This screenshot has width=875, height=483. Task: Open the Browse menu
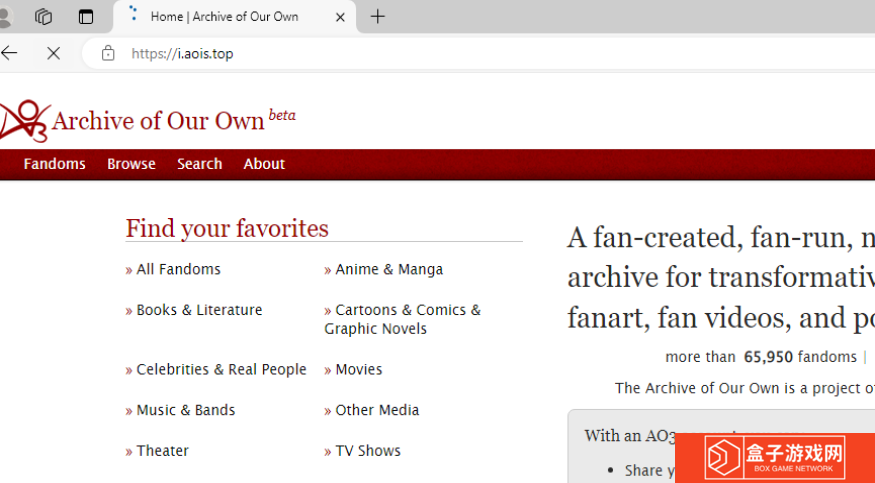click(131, 164)
